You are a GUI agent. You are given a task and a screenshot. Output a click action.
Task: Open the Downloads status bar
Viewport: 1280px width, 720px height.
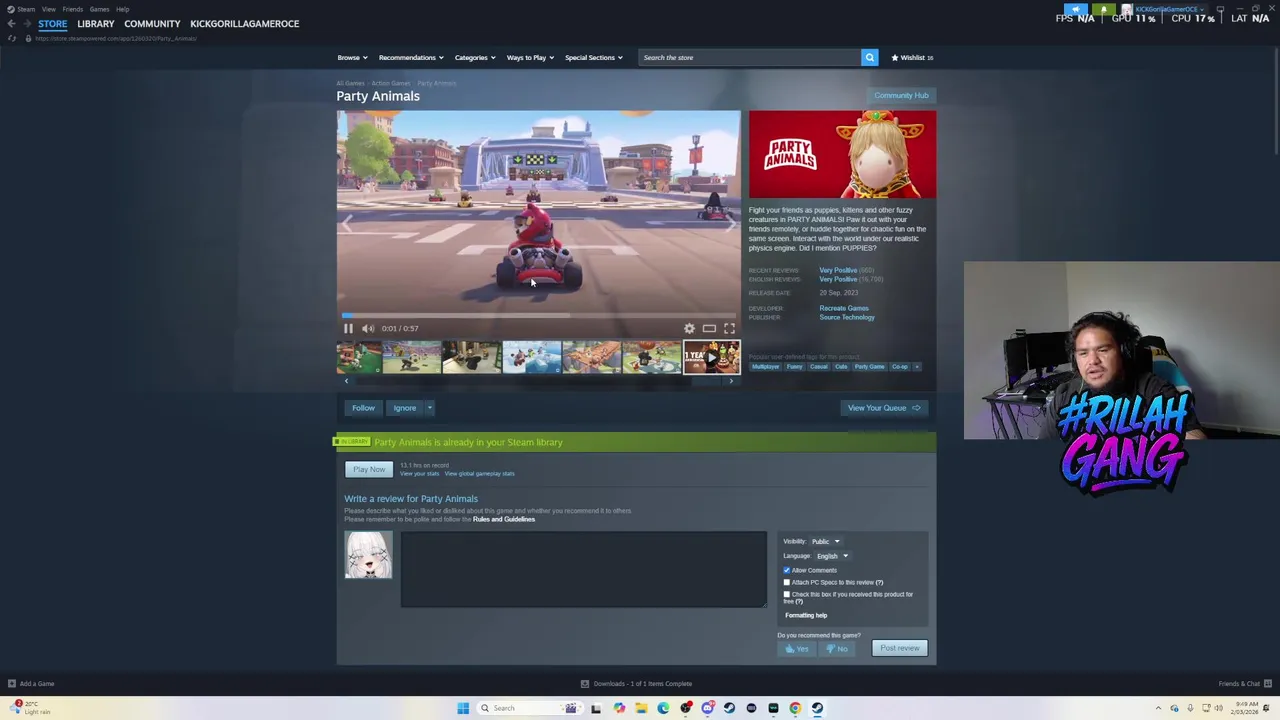coord(637,684)
